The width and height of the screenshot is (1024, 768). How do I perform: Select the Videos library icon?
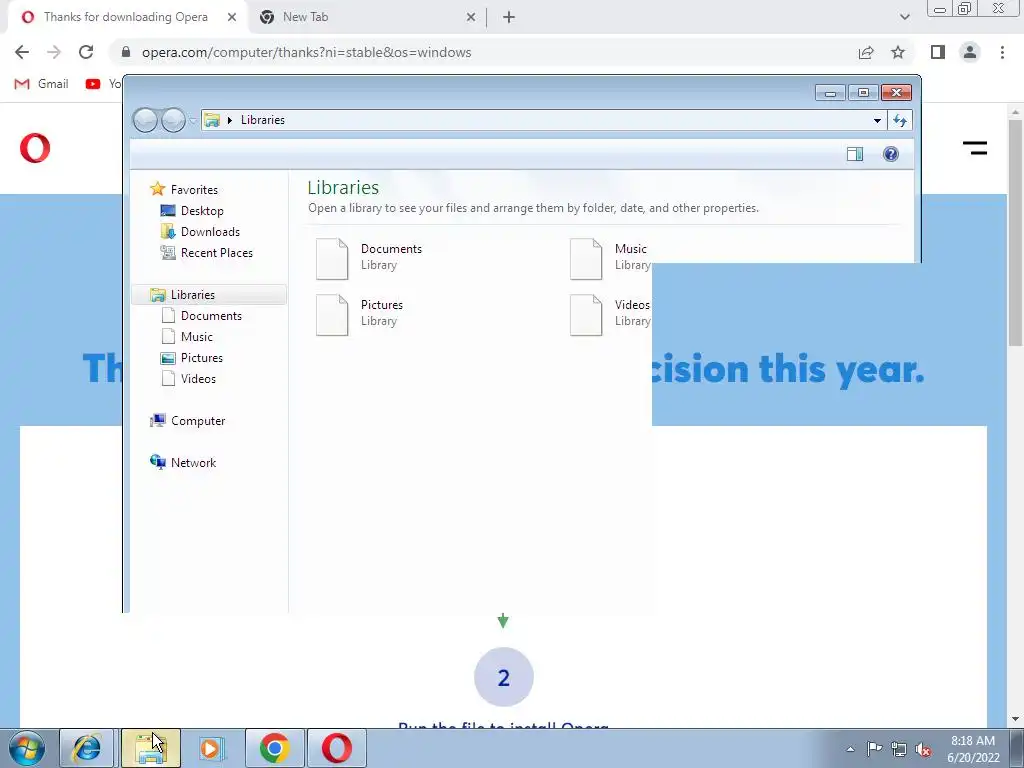point(586,315)
